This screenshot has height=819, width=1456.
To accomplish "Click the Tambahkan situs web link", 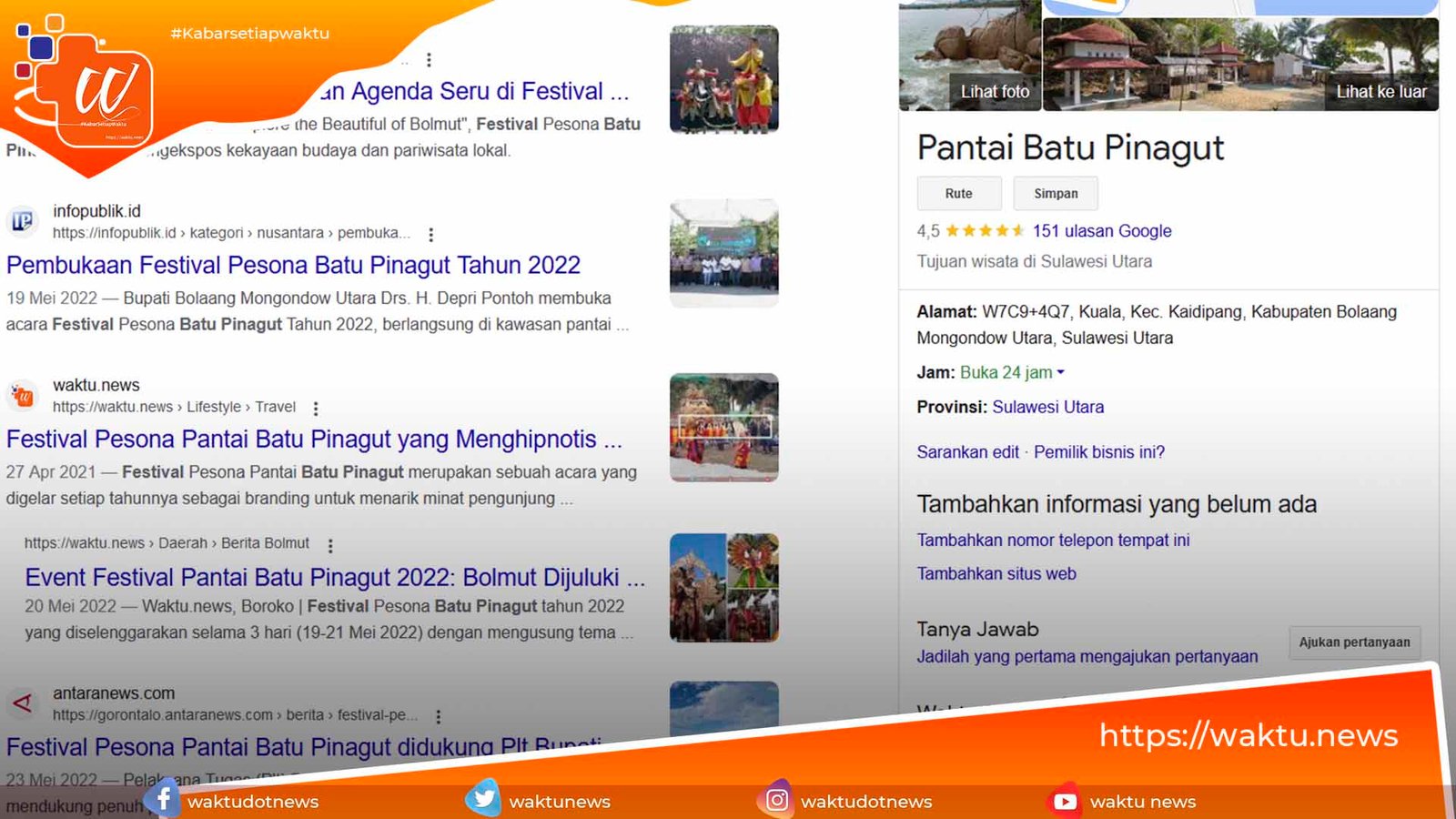I will coord(996,574).
